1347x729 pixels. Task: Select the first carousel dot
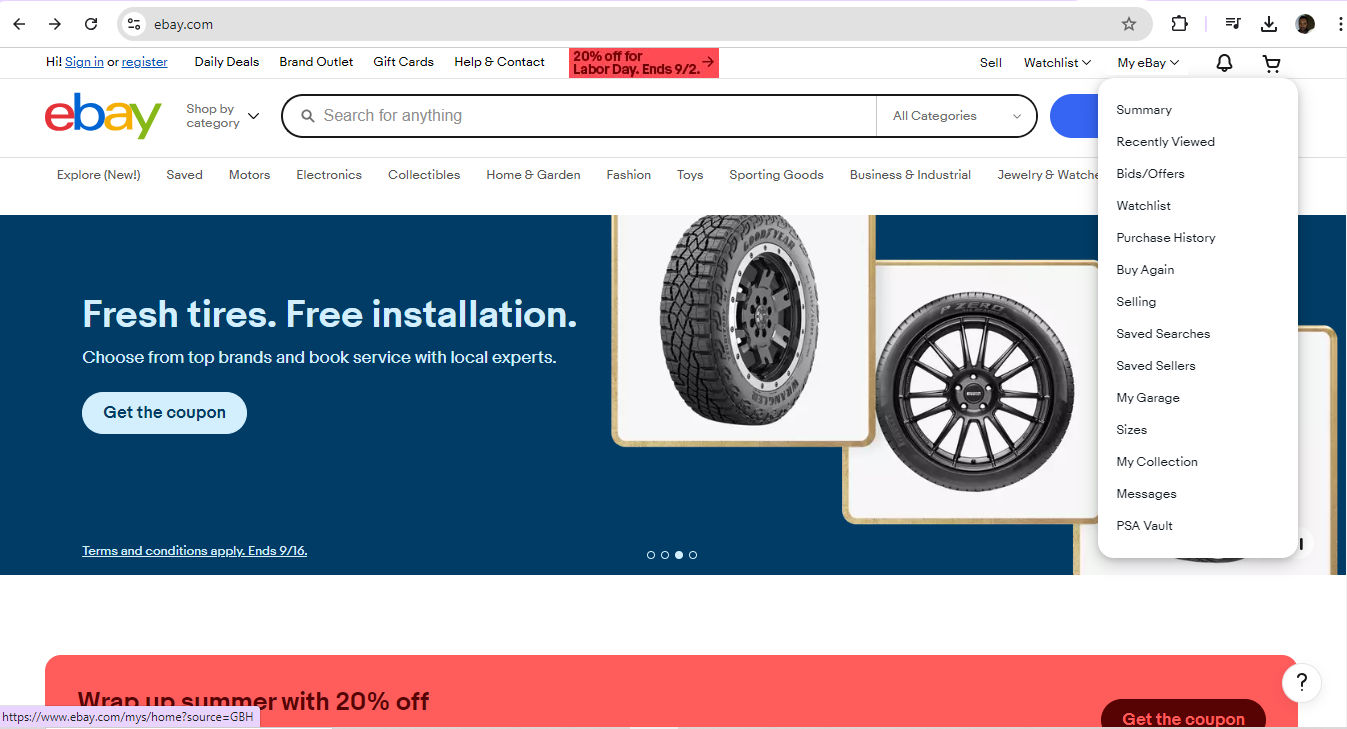[650, 554]
